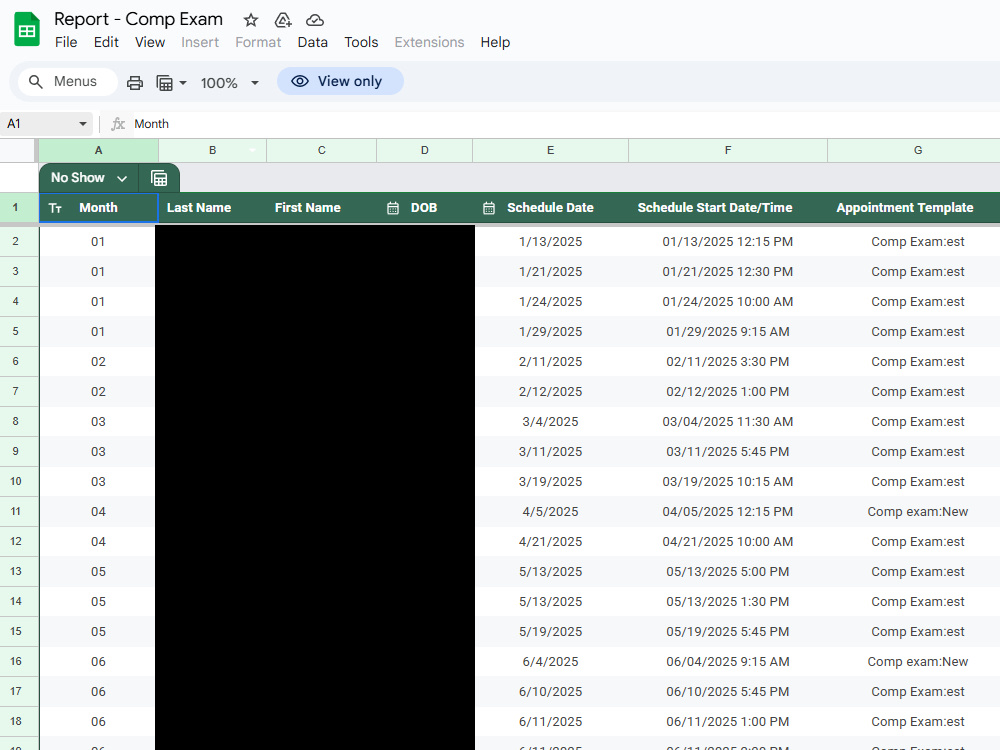Click Month value 02 in row 7
Image resolution: width=1000 pixels, height=750 pixels.
pyautogui.click(x=98, y=392)
